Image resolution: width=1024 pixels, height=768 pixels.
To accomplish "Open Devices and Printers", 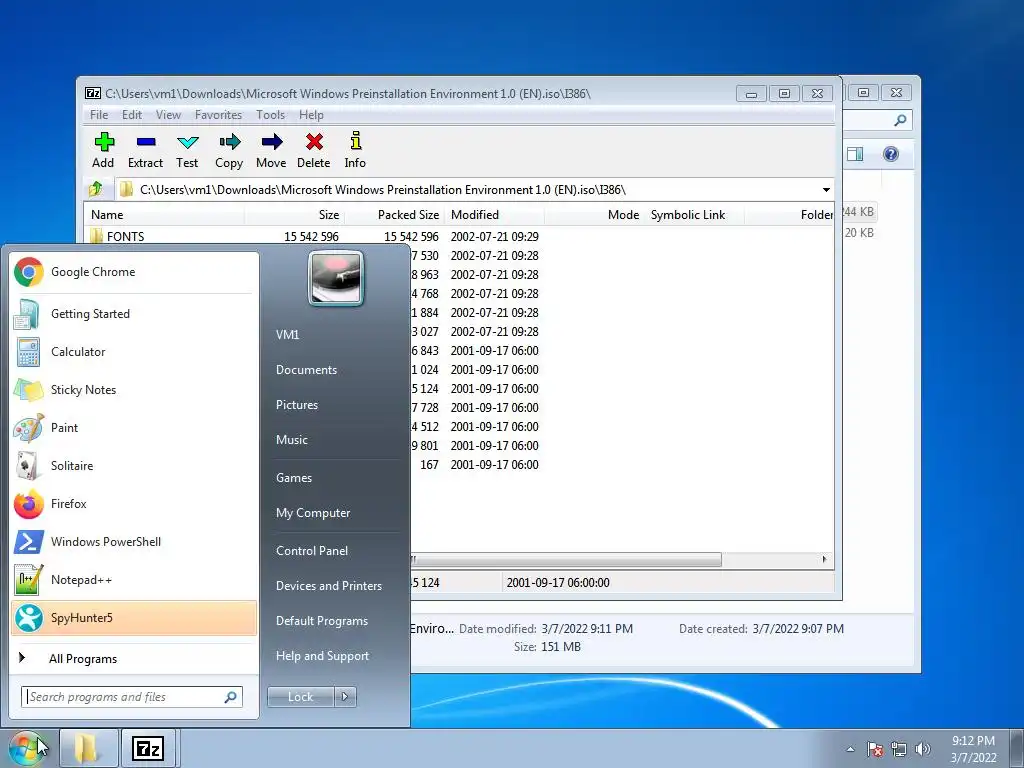I will tap(328, 586).
